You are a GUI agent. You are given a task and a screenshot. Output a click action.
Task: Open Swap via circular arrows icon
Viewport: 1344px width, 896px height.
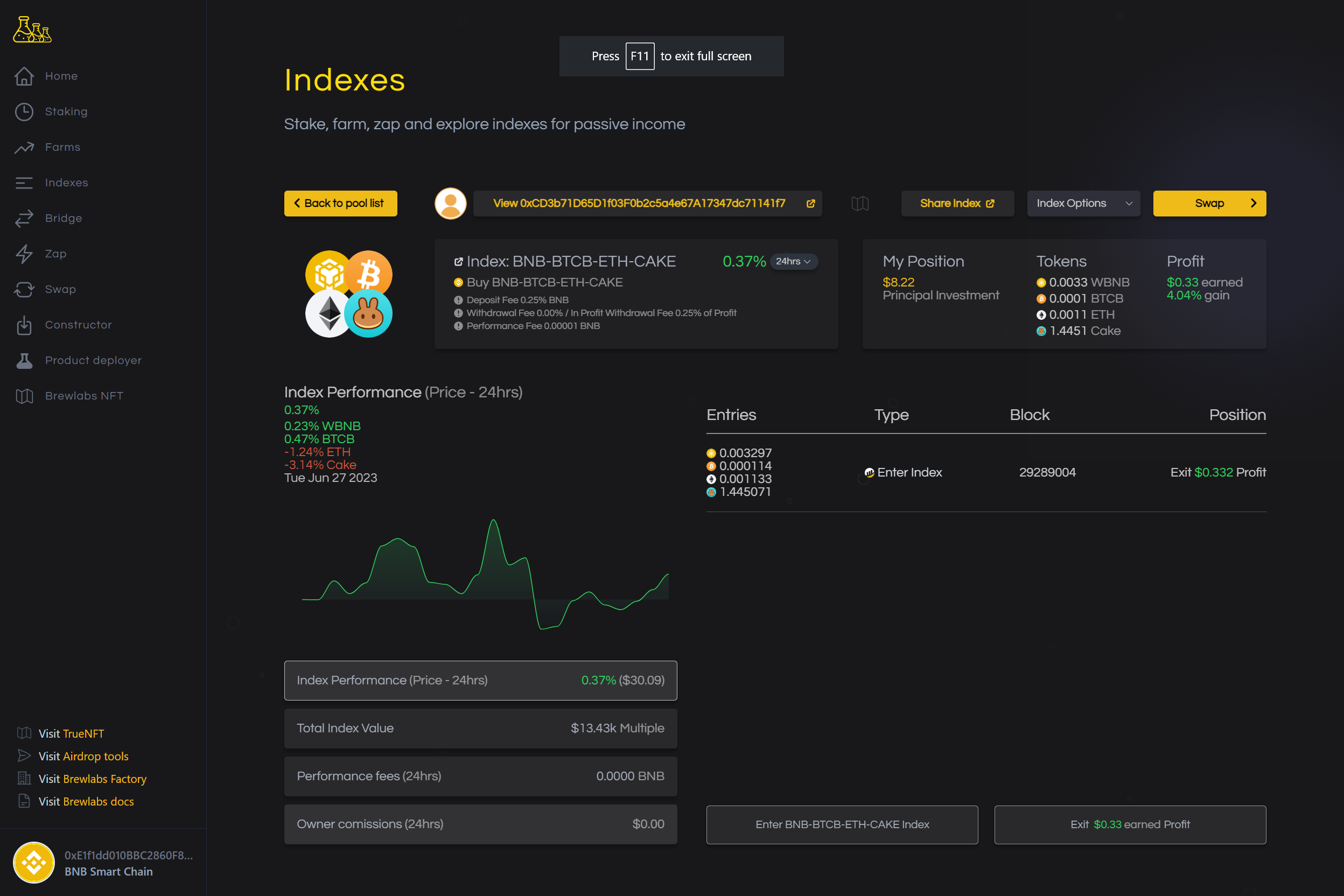tap(24, 289)
